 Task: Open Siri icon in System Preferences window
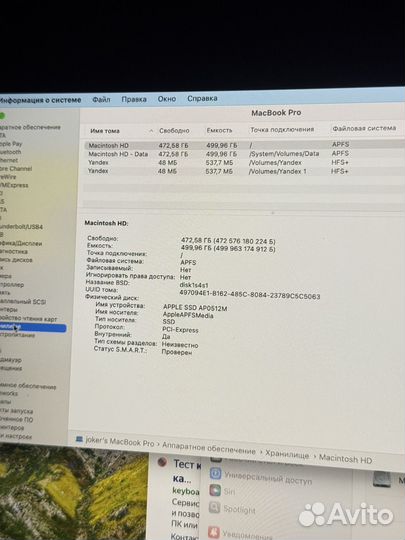click(215, 490)
